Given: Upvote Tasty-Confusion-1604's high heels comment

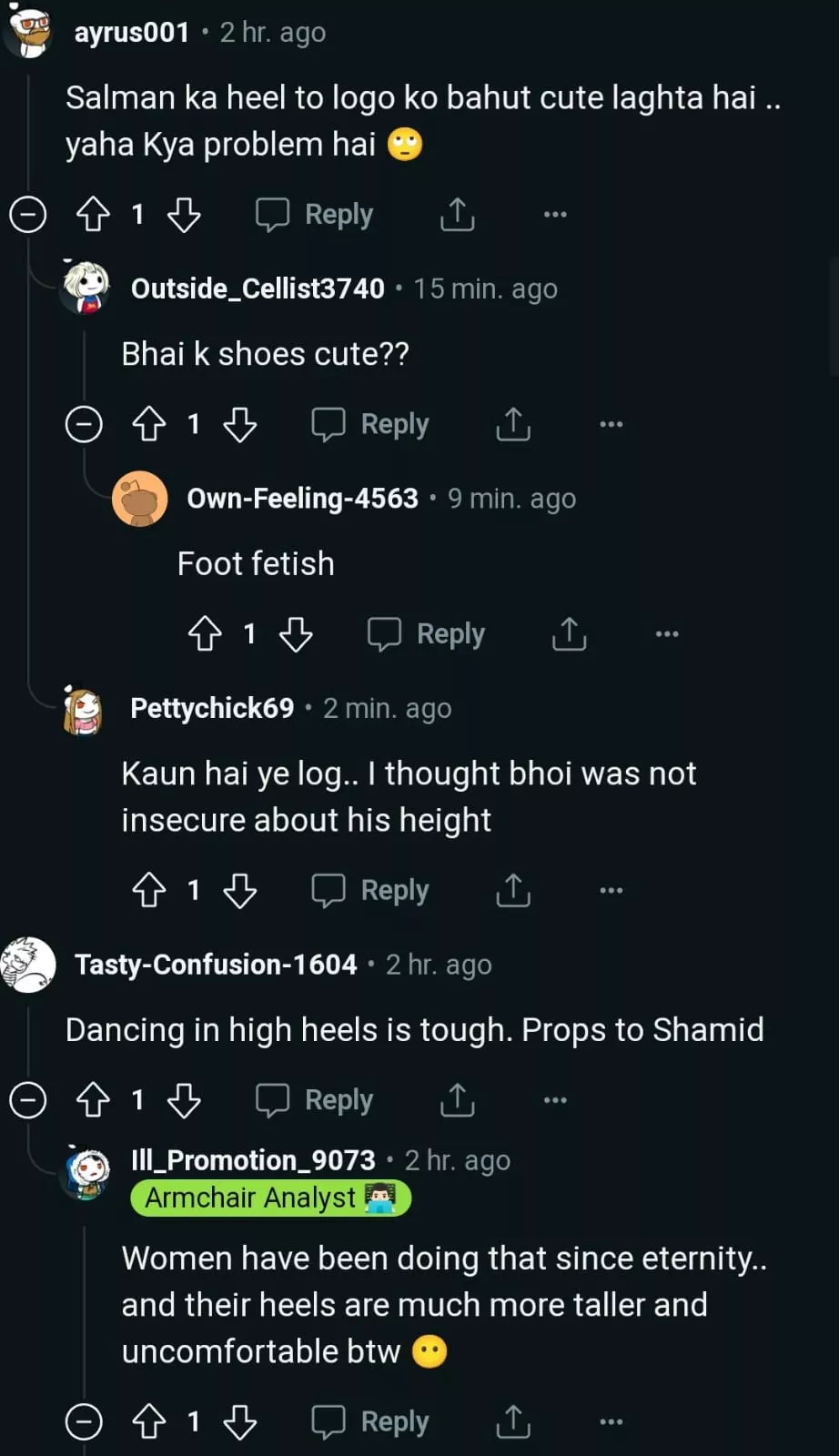Looking at the screenshot, I should click(x=93, y=1100).
